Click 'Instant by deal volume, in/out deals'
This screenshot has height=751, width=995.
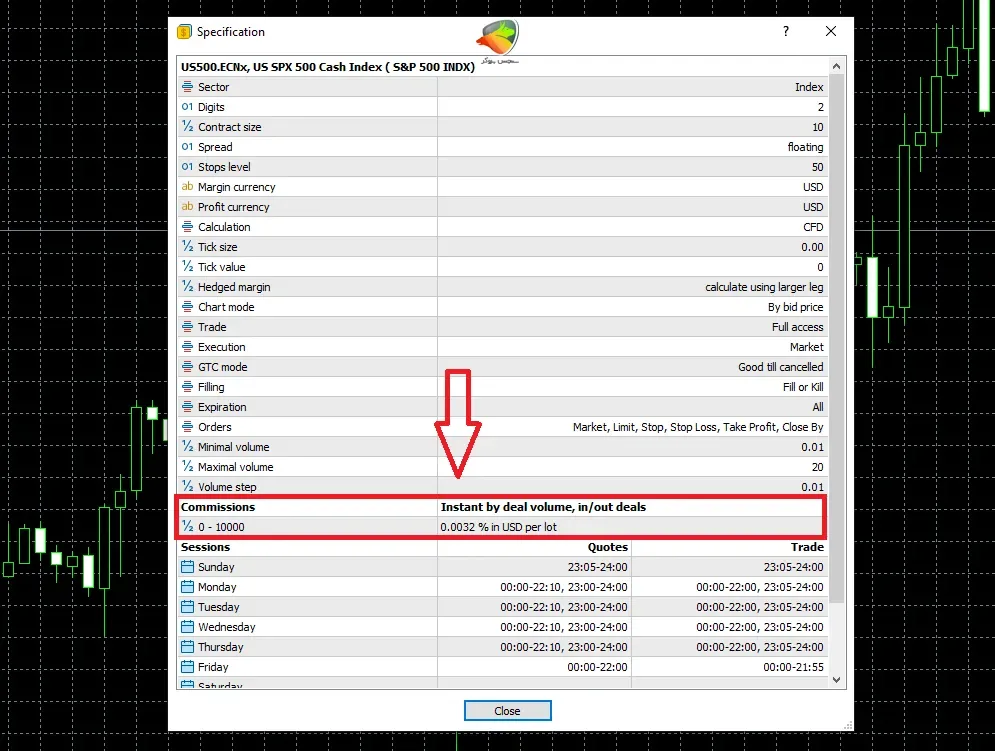point(543,507)
